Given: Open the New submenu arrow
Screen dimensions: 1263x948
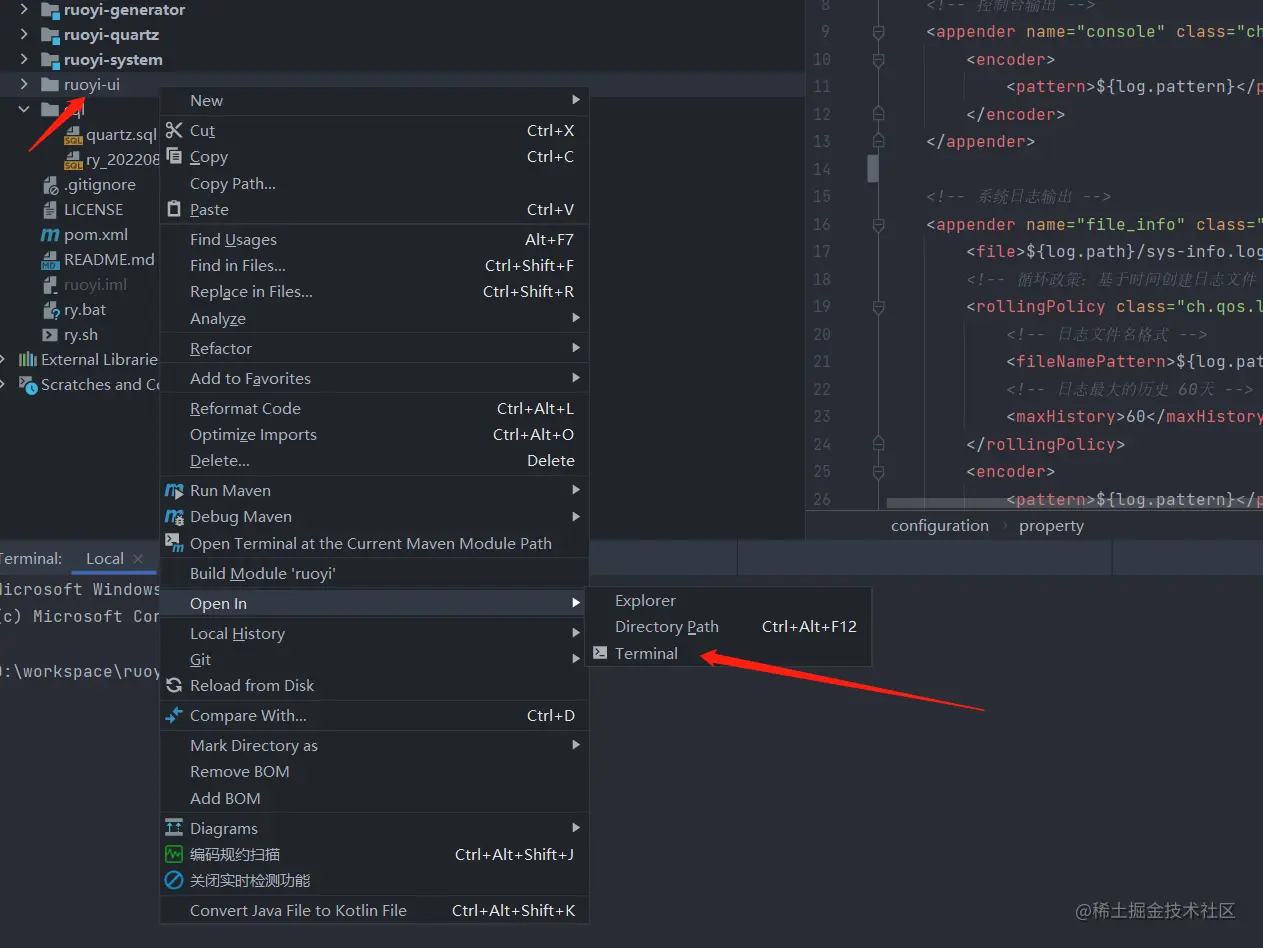Looking at the screenshot, I should point(576,100).
